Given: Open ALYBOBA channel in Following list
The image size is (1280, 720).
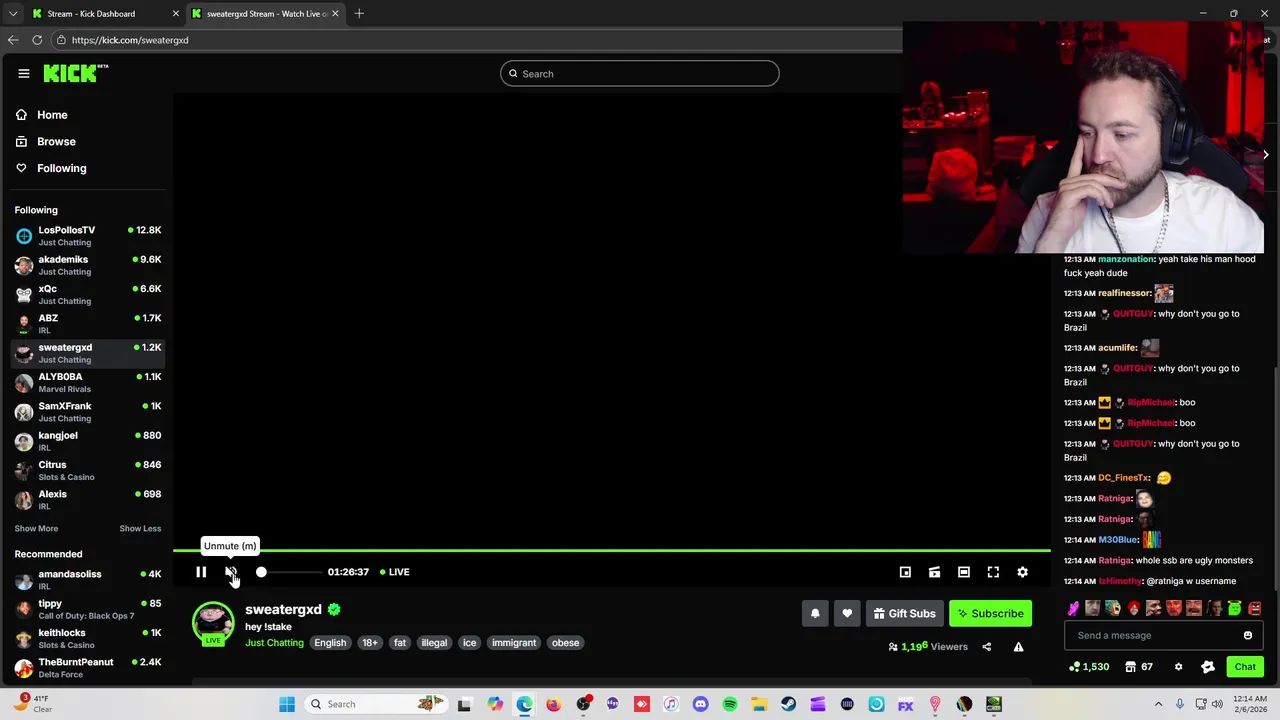Looking at the screenshot, I should 88,383.
